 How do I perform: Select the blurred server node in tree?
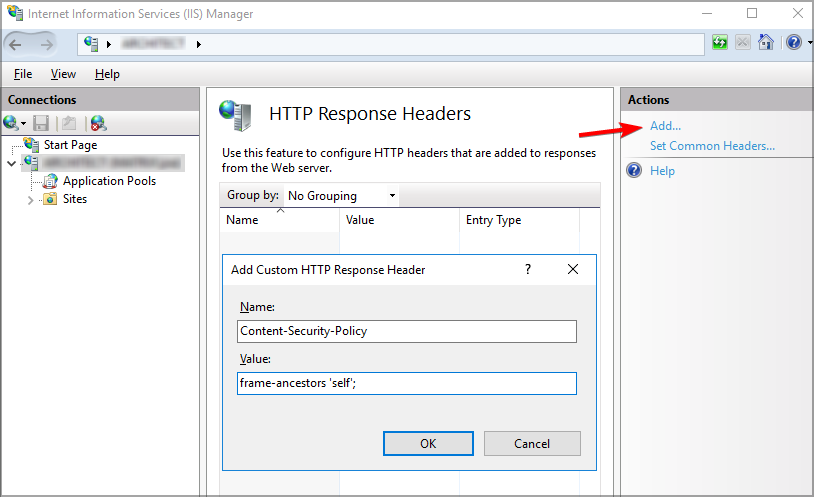coord(113,163)
